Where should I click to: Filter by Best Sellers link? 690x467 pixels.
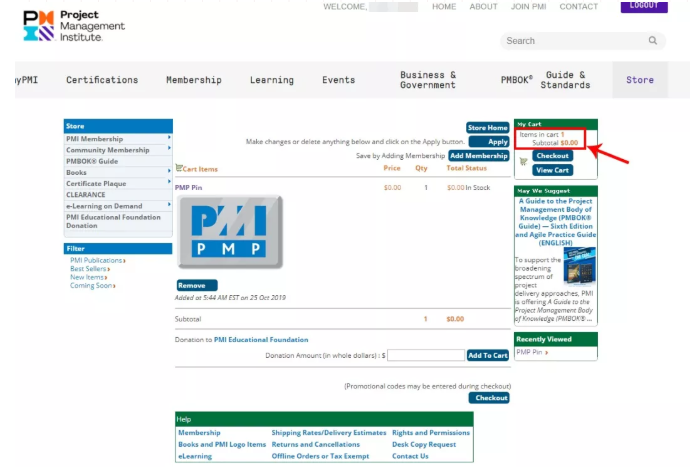coord(89,269)
